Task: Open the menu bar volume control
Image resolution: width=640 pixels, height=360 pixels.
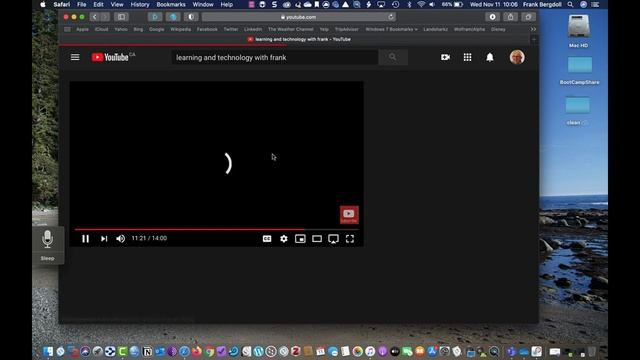Action: [x=432, y=4]
